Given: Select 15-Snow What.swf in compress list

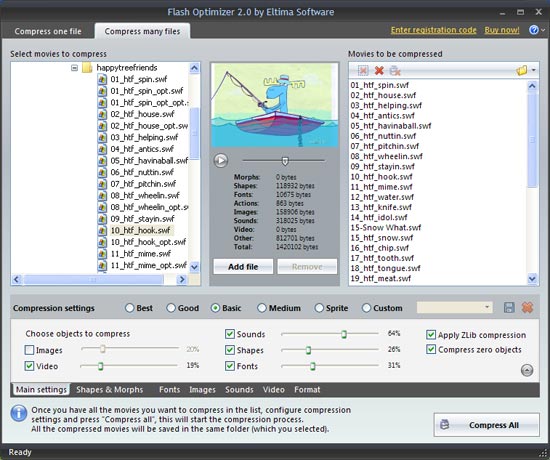Looking at the screenshot, I should pos(386,227).
